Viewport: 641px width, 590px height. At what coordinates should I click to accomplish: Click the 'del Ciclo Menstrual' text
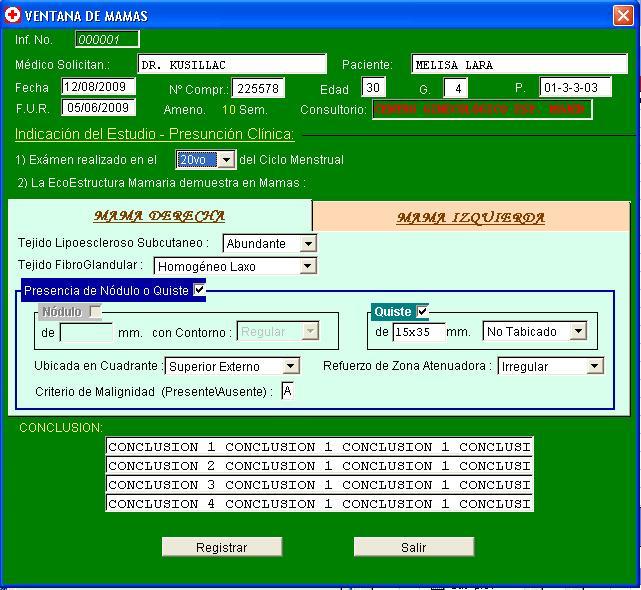point(291,159)
